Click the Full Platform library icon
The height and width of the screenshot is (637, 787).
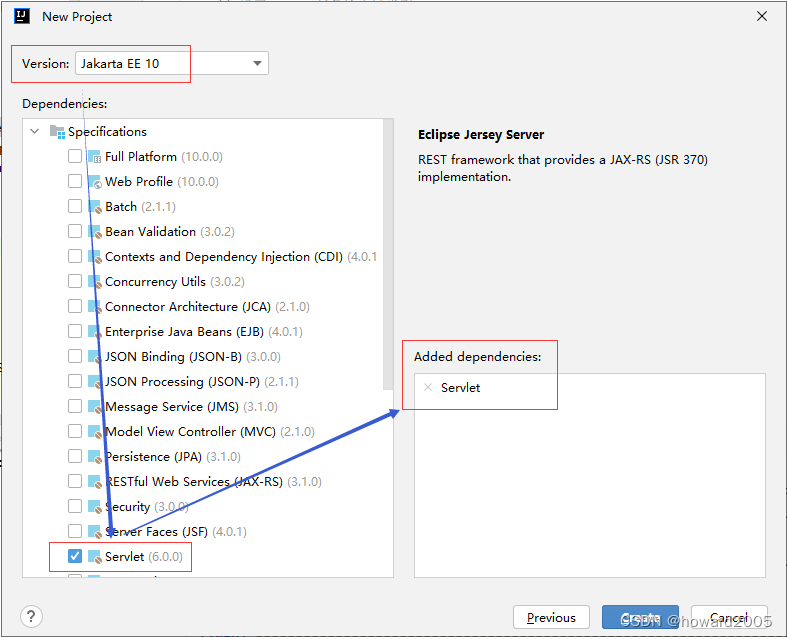pos(95,157)
